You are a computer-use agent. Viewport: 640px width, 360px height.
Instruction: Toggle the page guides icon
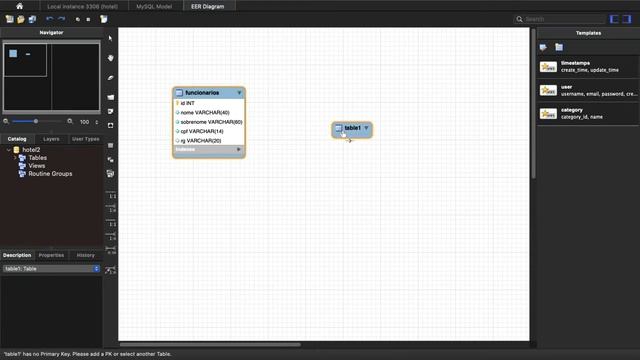88,19
